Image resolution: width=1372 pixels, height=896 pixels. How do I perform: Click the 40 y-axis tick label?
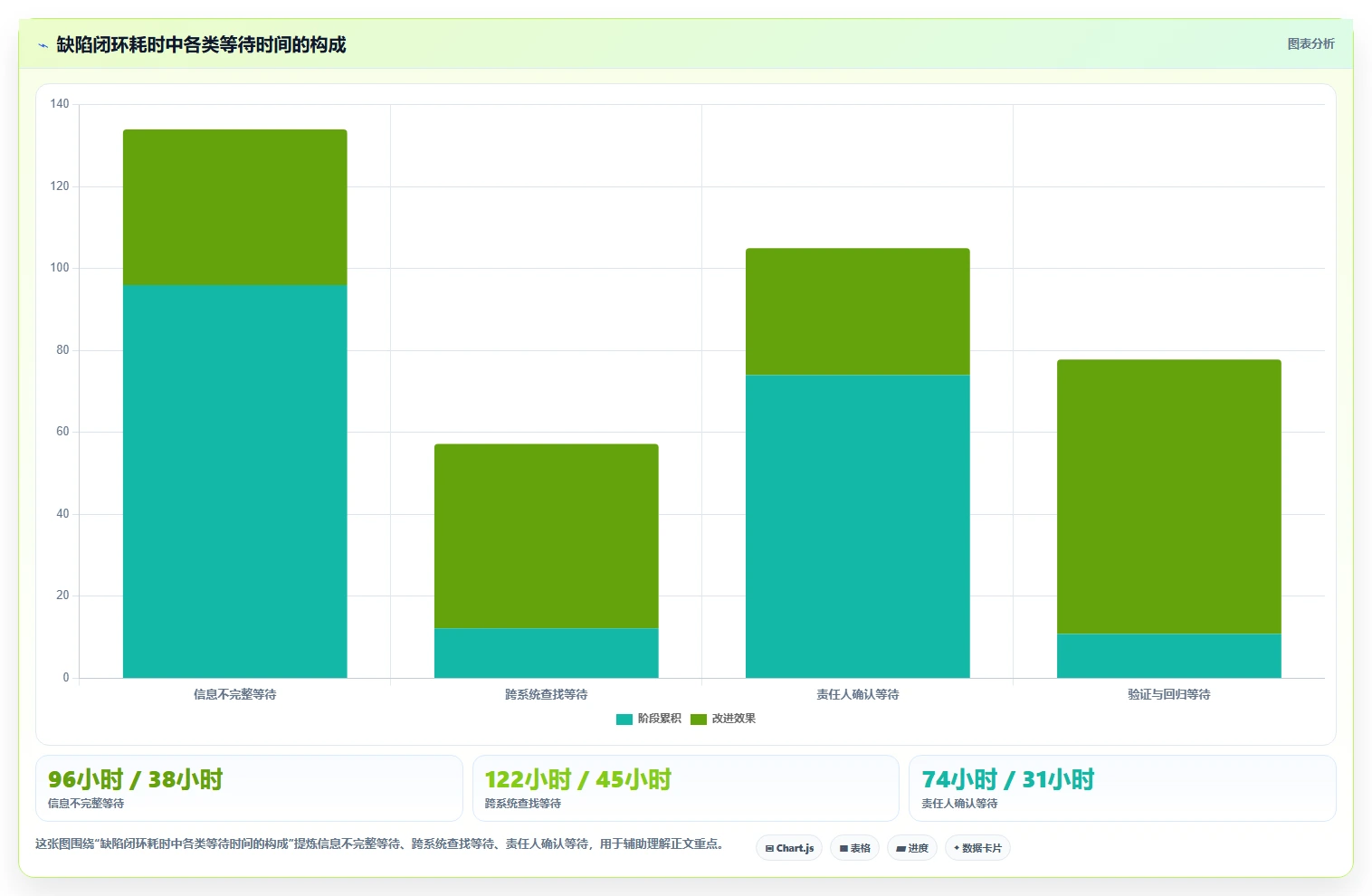point(62,514)
